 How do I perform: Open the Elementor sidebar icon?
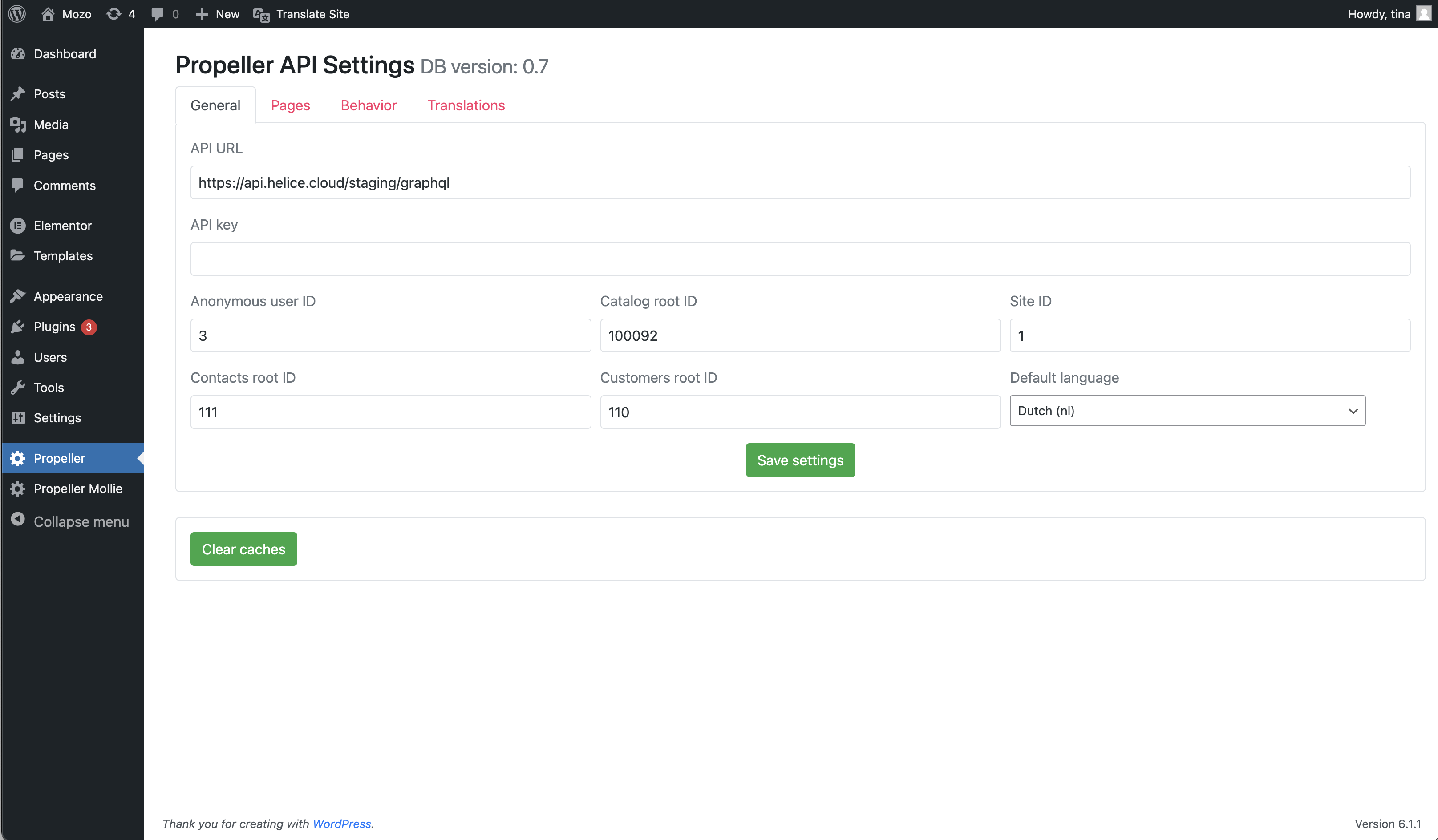[x=18, y=225]
